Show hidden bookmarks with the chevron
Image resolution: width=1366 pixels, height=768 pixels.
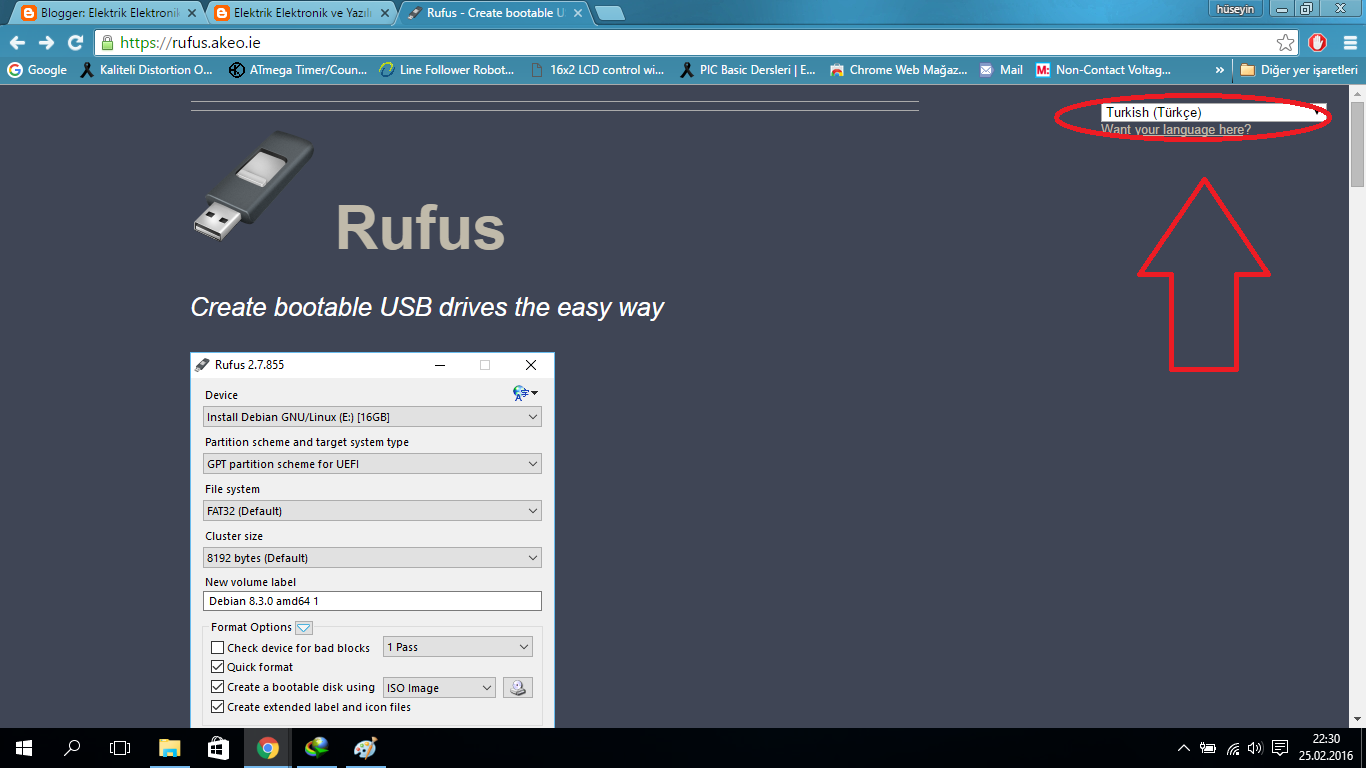(1219, 70)
